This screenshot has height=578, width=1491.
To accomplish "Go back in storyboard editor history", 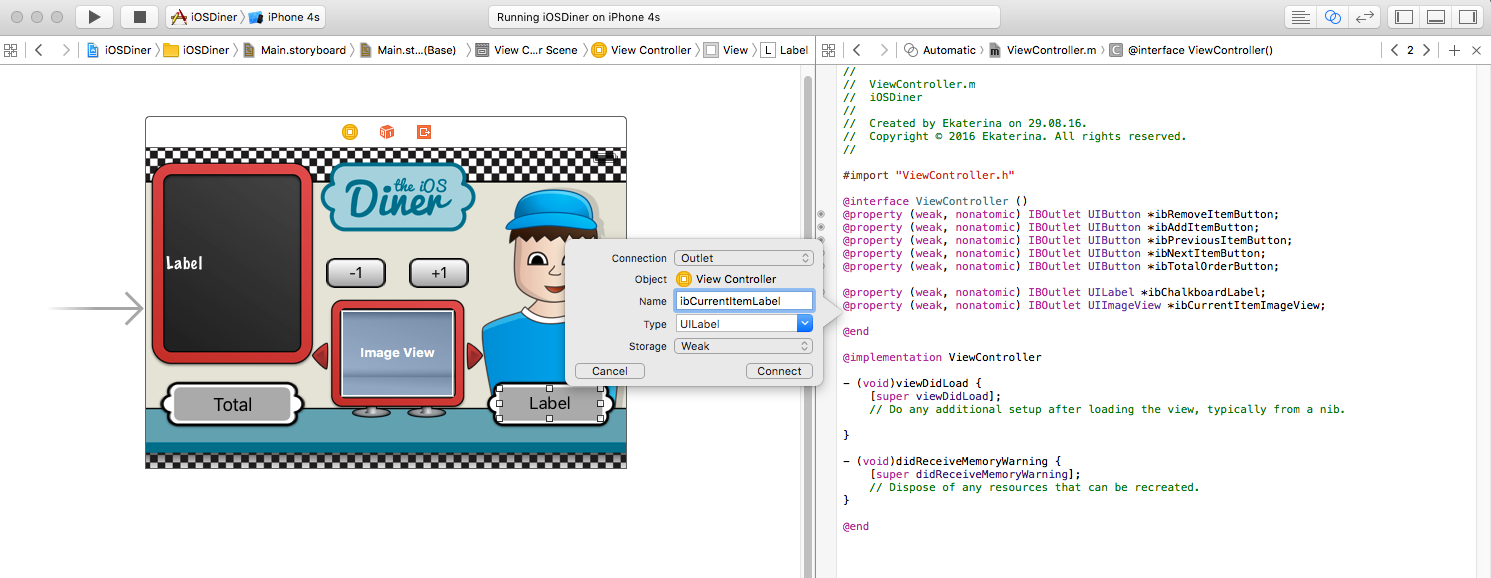I will coord(38,50).
